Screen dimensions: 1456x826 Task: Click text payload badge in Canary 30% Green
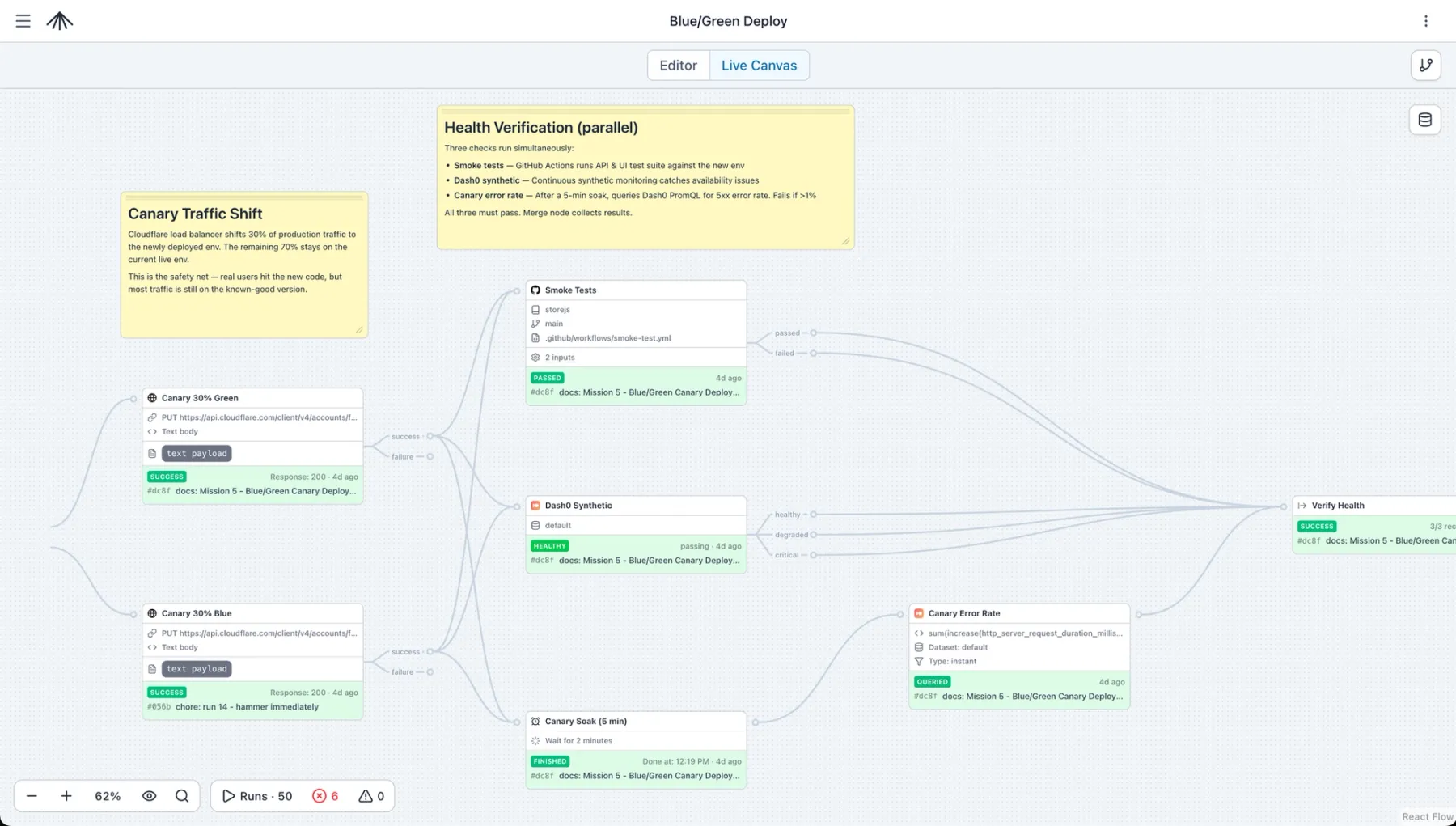click(197, 453)
